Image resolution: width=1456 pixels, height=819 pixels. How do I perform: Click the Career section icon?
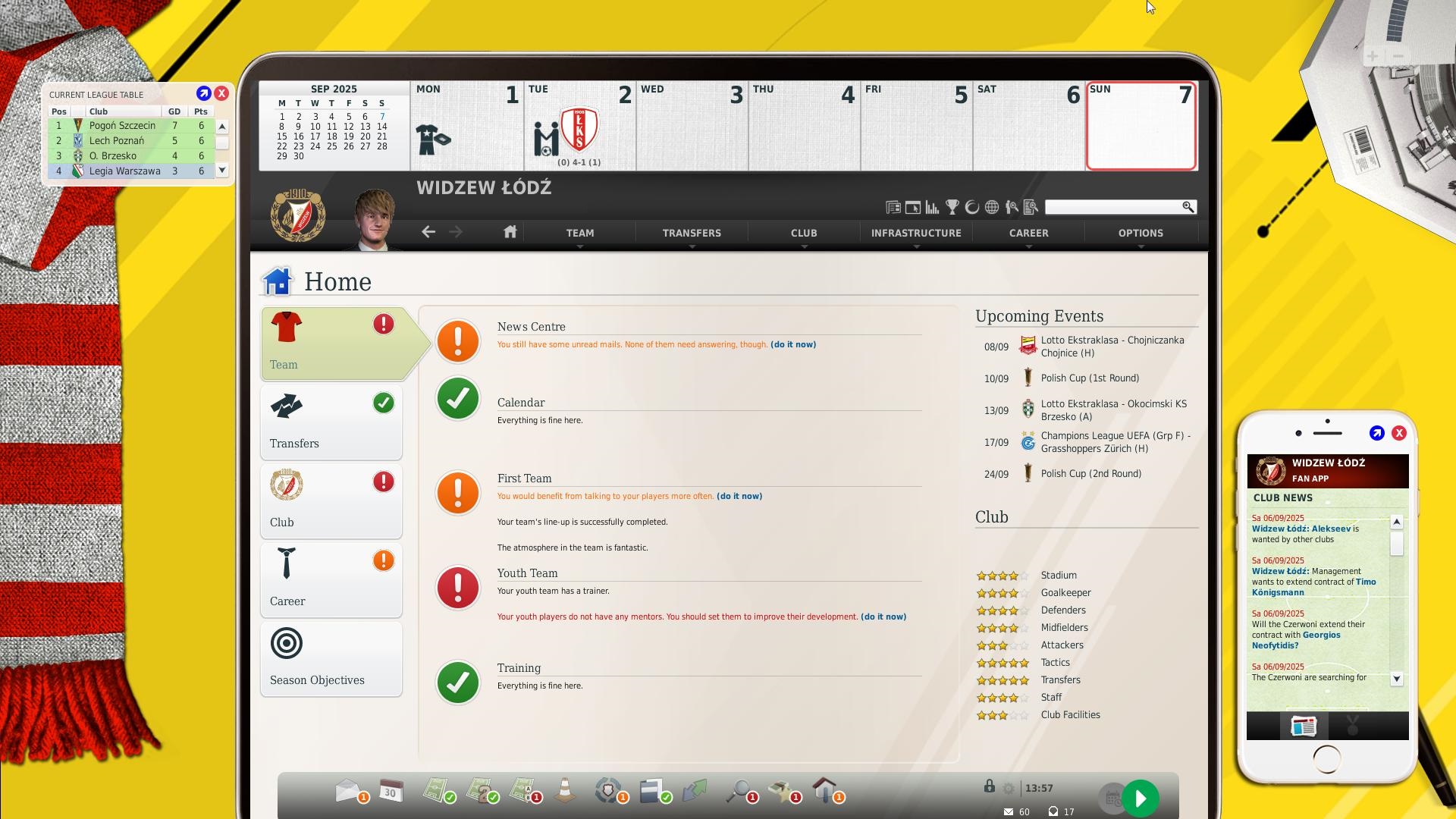tap(286, 561)
